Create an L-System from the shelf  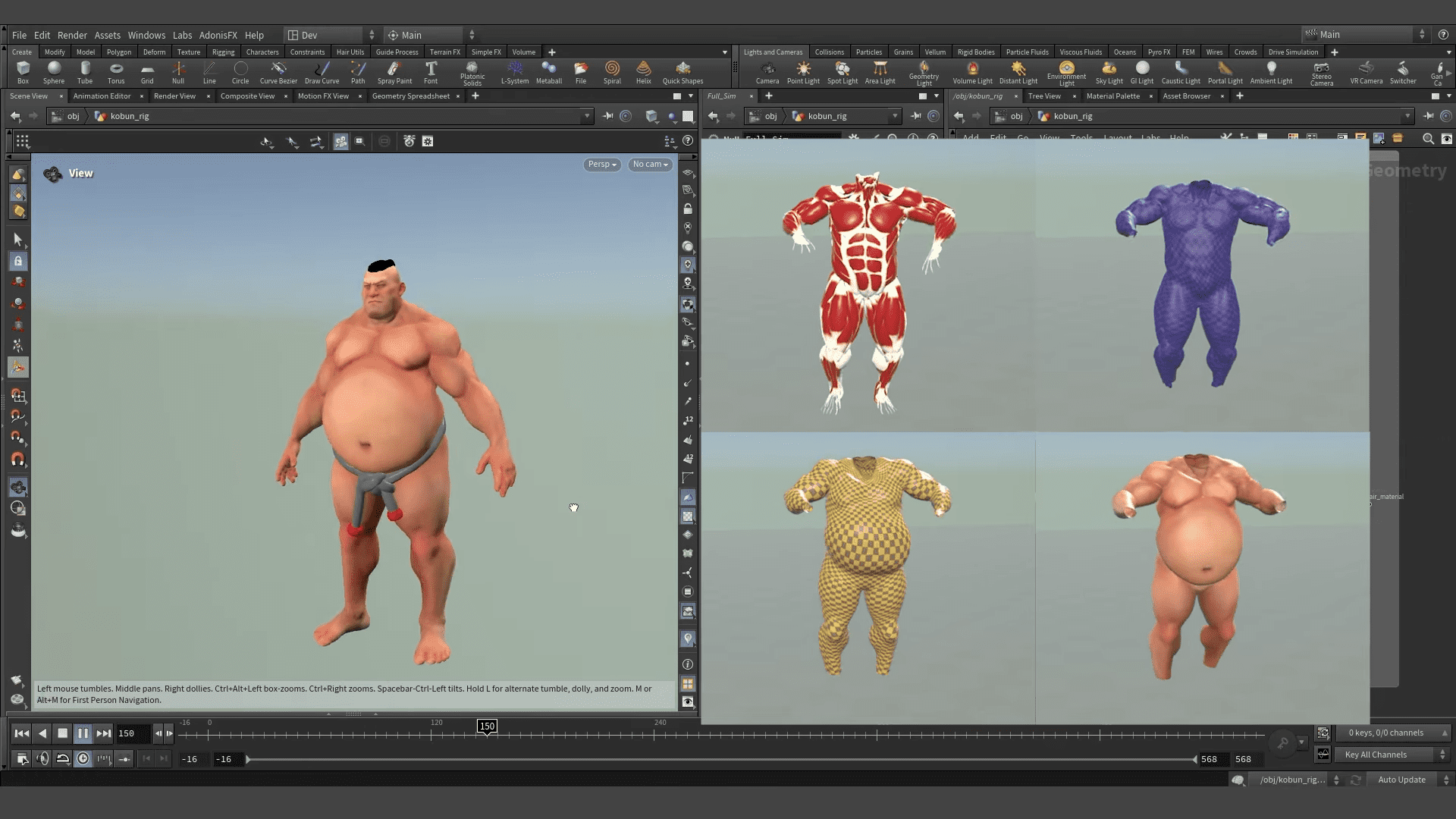coord(515,72)
